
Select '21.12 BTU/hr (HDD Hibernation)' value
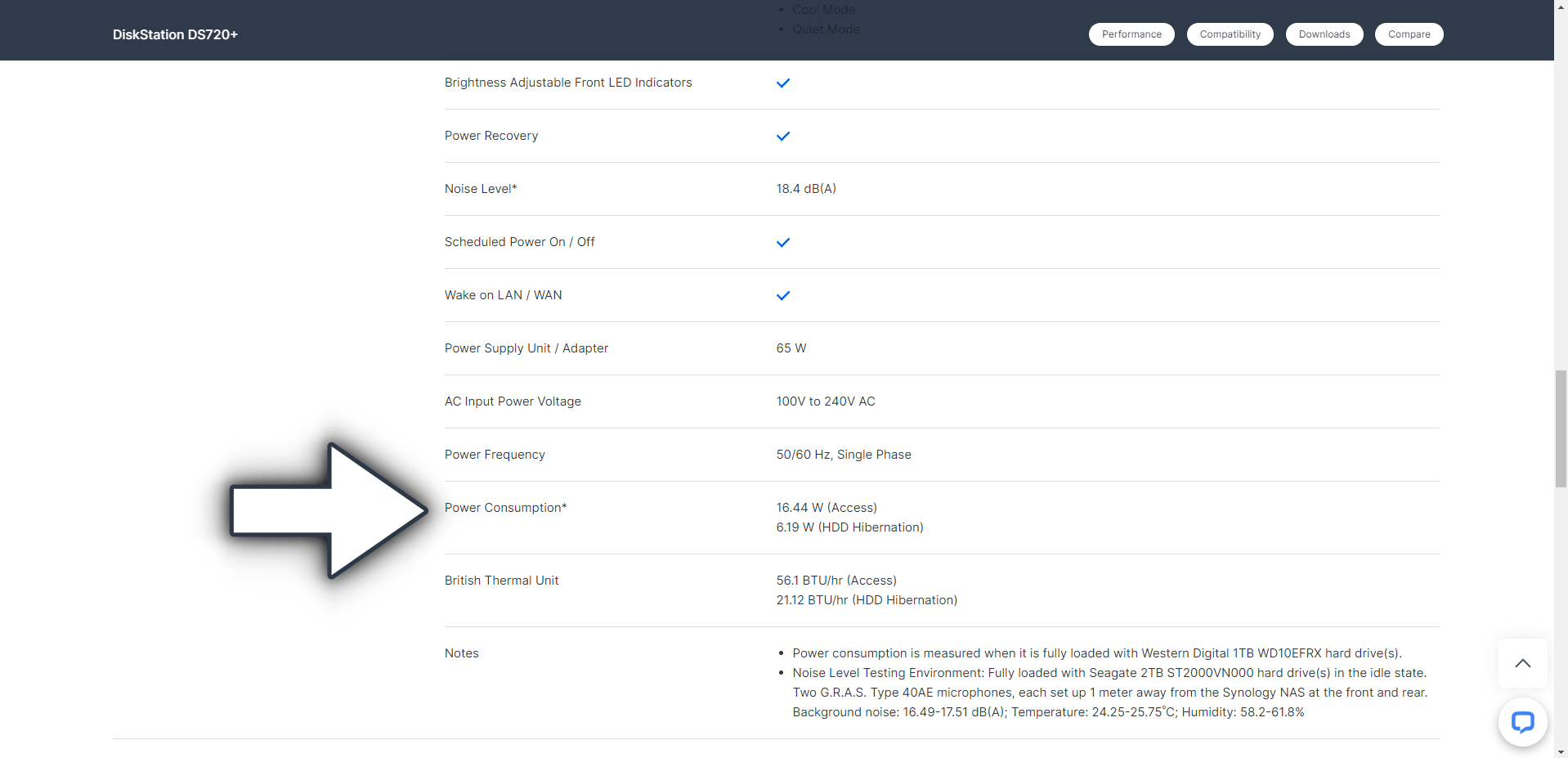coord(867,600)
